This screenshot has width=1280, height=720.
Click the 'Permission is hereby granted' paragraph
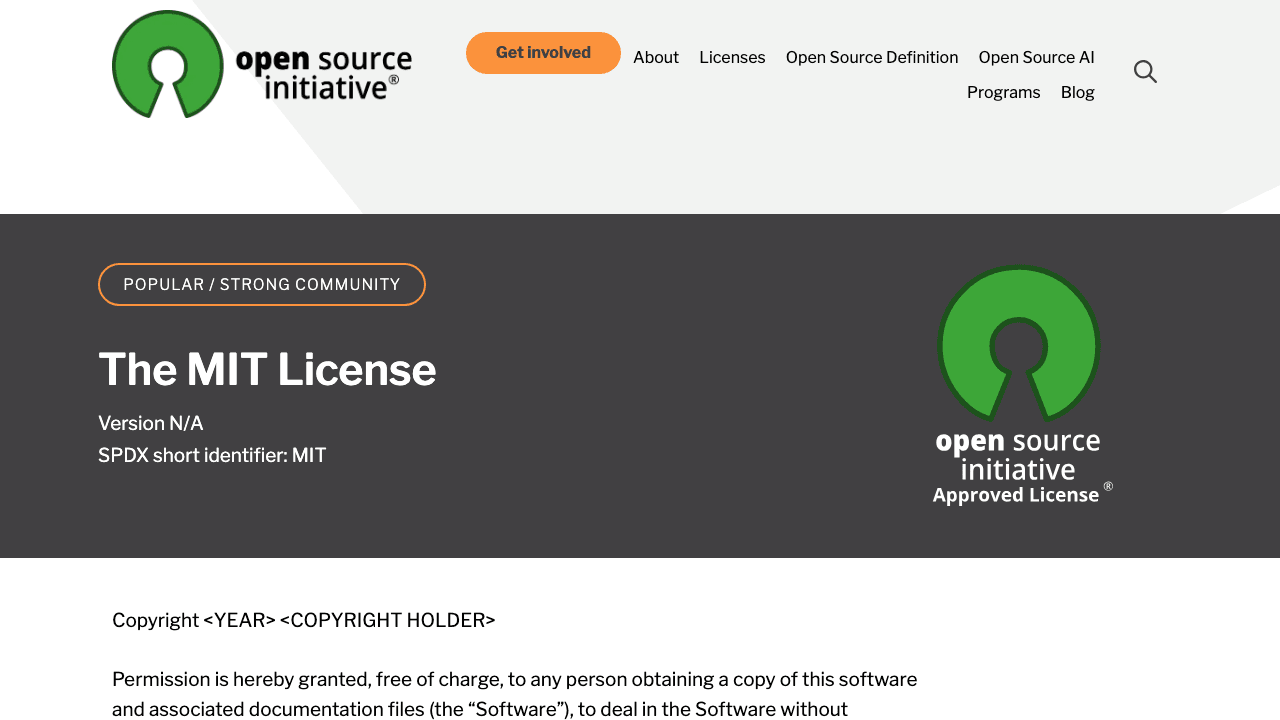click(x=515, y=694)
